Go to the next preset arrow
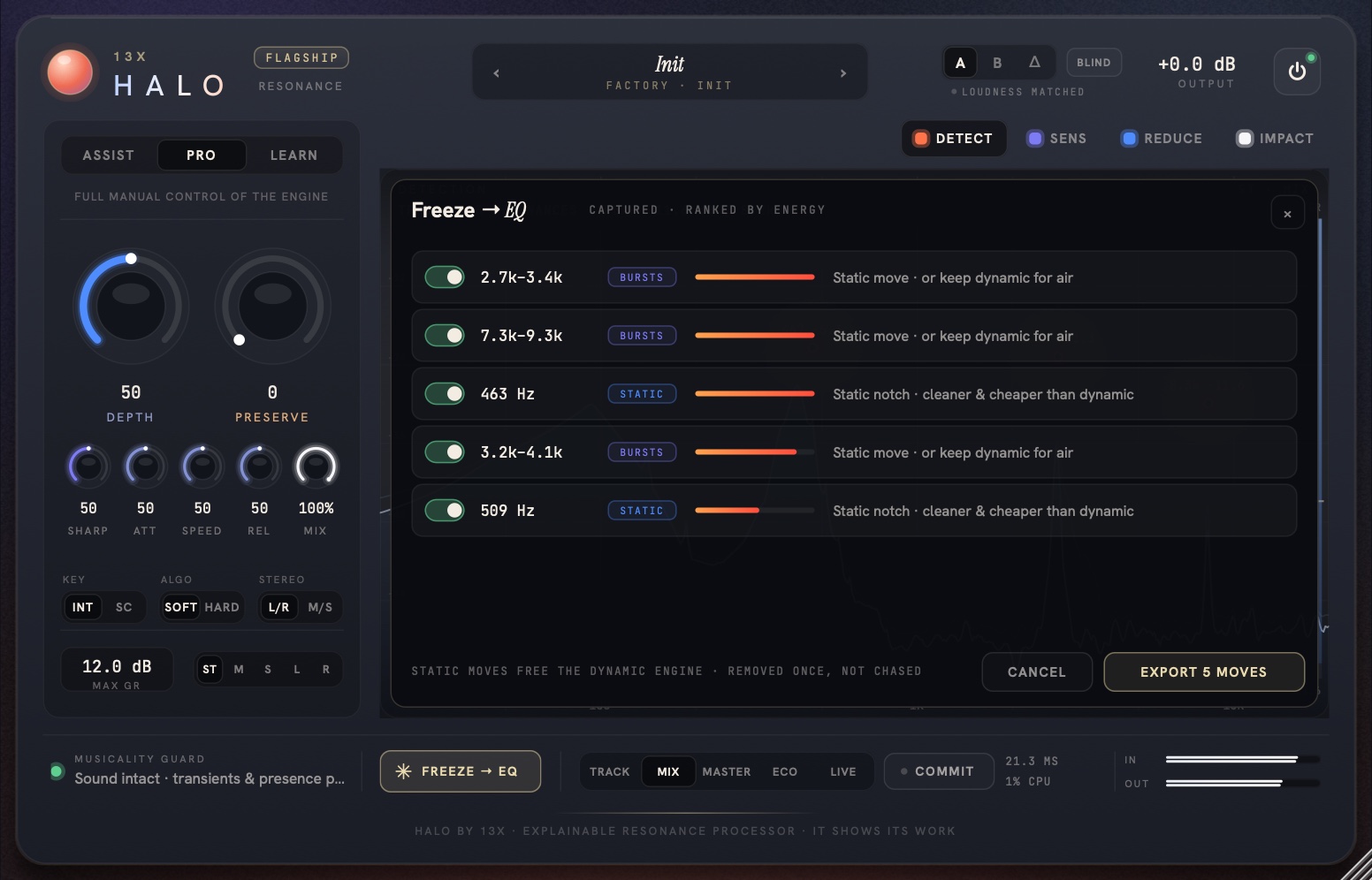 coord(843,73)
